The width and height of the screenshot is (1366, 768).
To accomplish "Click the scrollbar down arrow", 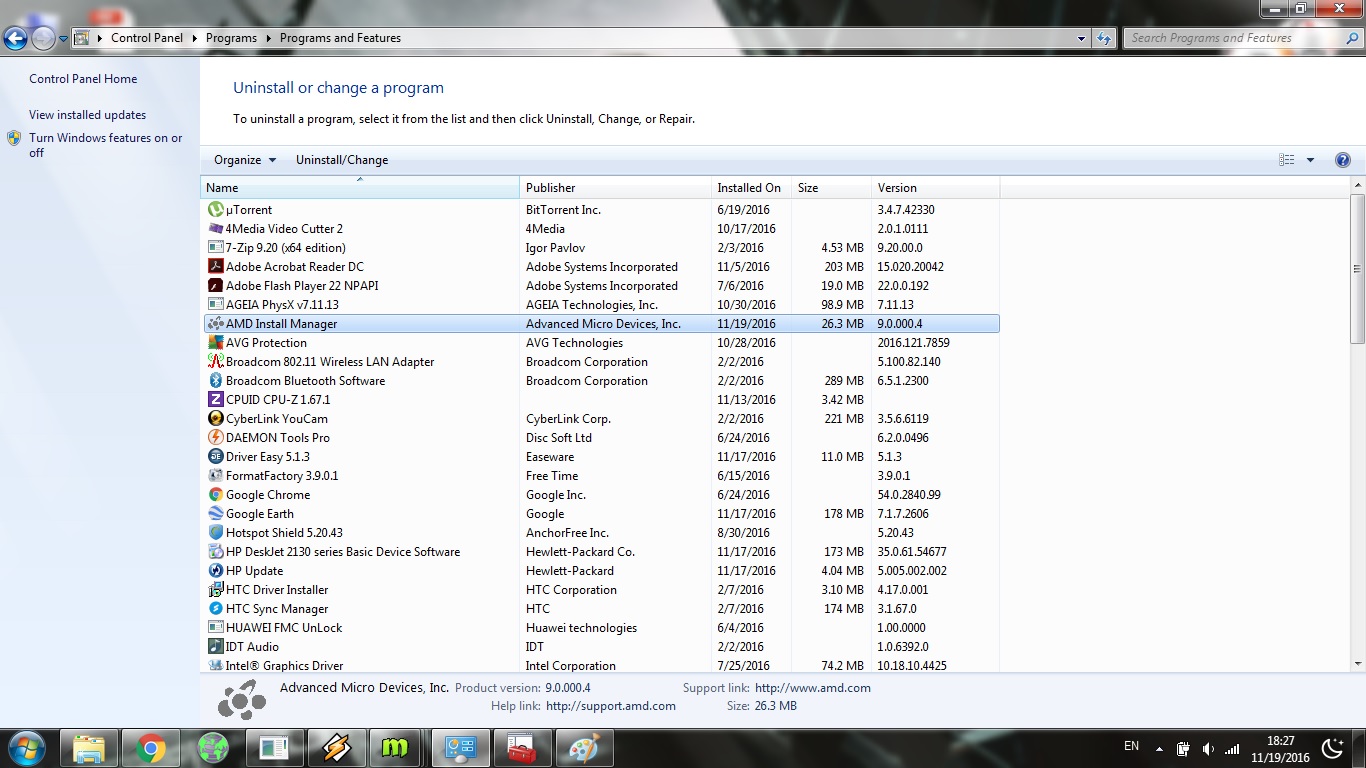I will pos(1357,663).
